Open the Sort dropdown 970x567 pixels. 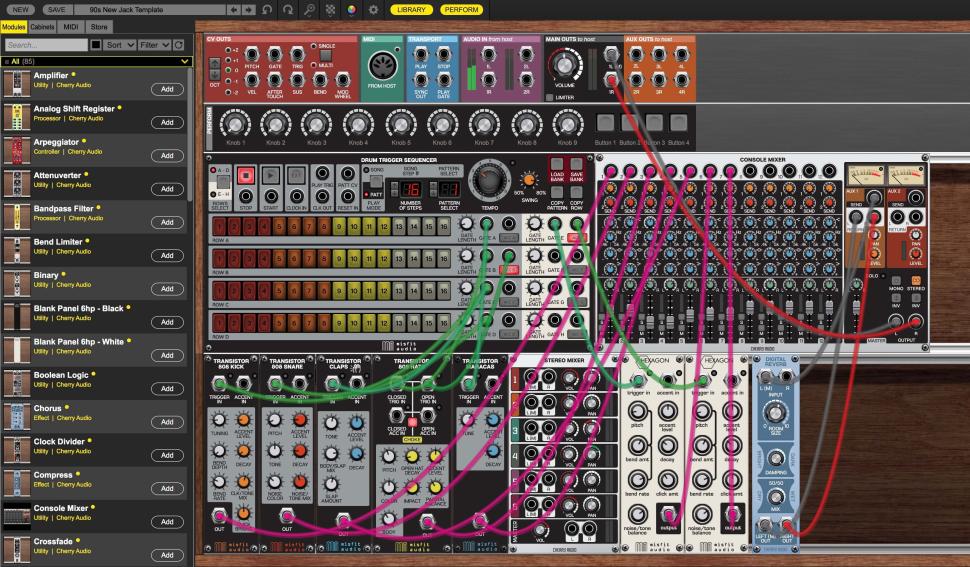(120, 45)
